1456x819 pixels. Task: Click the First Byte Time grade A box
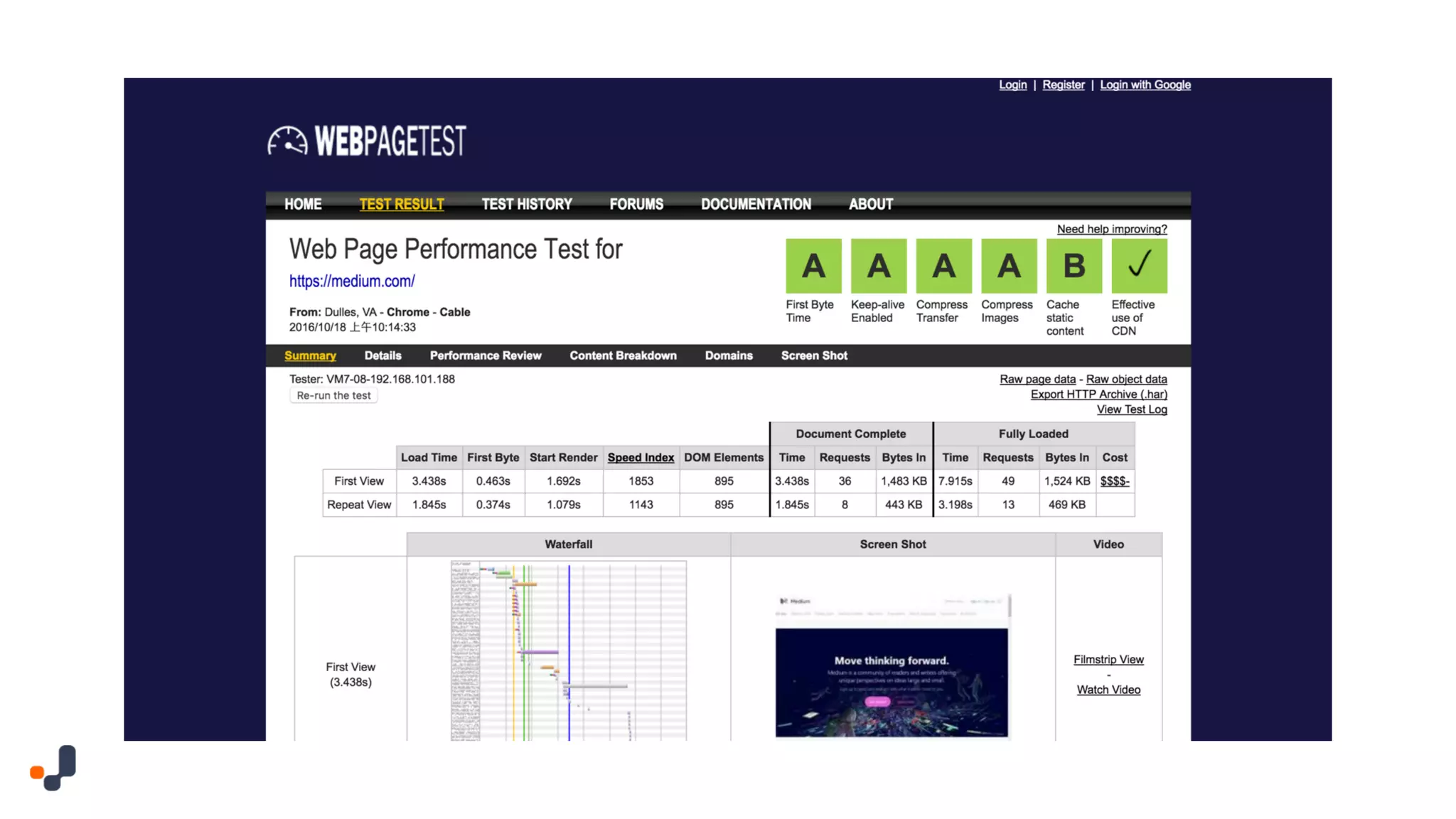tap(813, 266)
